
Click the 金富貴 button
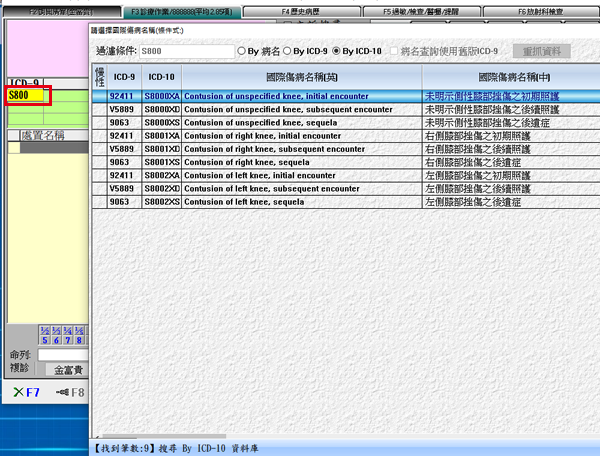point(68,369)
